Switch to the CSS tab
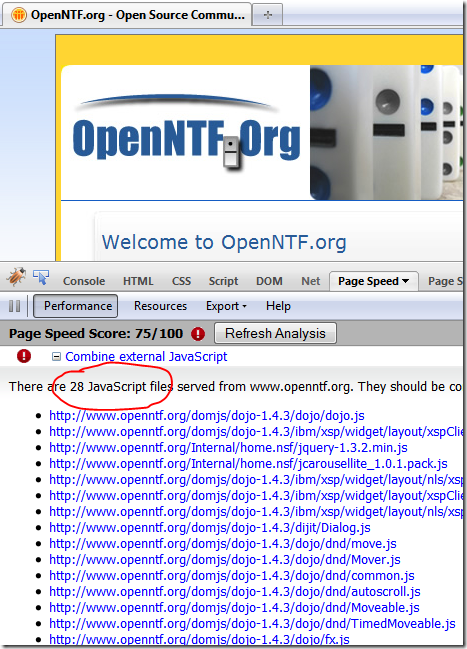 (x=181, y=281)
